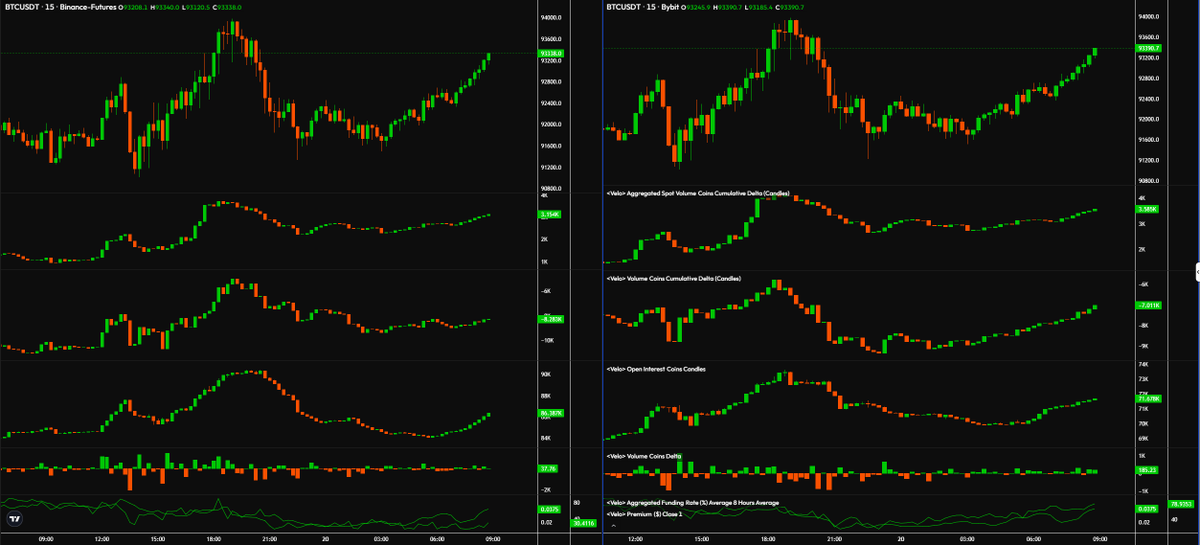Click the 93390.7 price label on Bybit scale
The height and width of the screenshot is (545, 1200).
point(1150,48)
